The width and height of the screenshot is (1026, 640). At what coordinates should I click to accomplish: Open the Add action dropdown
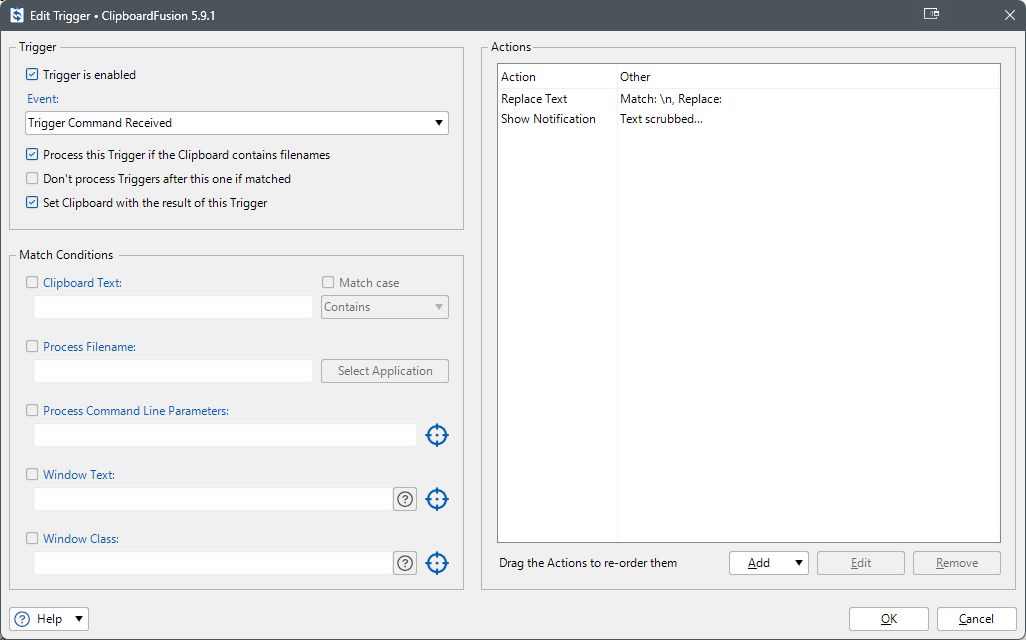point(769,563)
